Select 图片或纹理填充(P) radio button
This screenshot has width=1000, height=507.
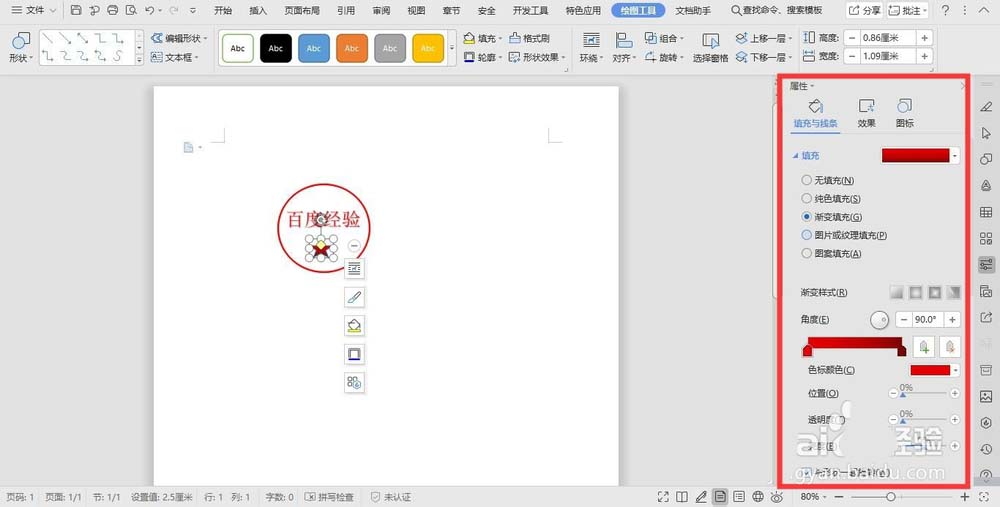(807, 235)
